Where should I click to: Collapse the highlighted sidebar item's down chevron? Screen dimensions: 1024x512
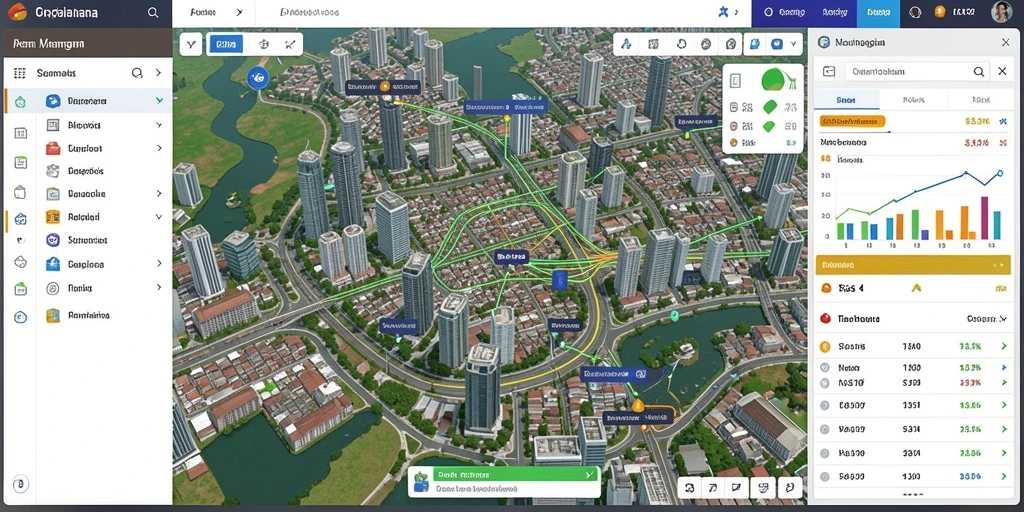coord(159,101)
